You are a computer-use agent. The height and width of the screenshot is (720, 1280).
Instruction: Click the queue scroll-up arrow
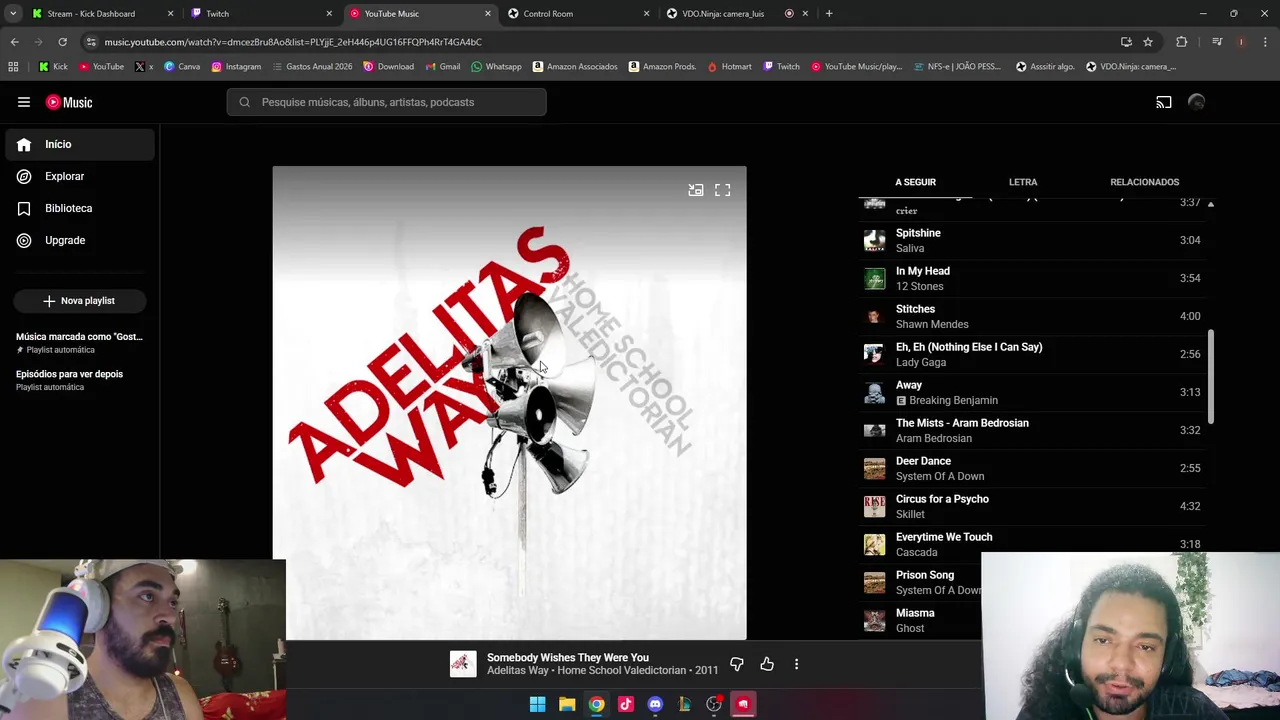1211,204
